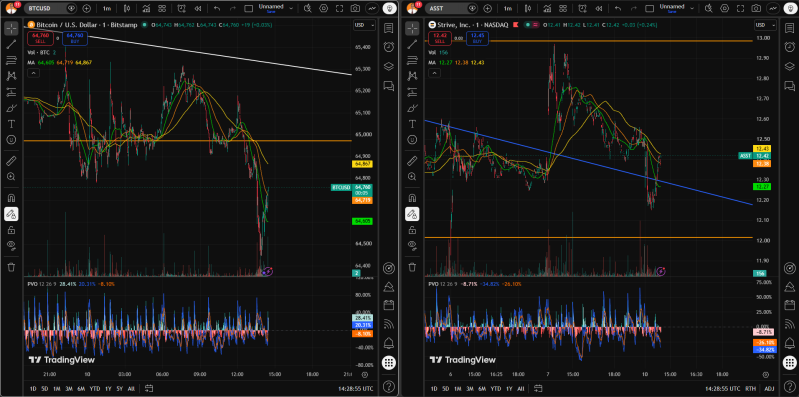Collapse the indicator legend arrow on the BTCUSD chart
799x397 pixels.
(x=33, y=73)
